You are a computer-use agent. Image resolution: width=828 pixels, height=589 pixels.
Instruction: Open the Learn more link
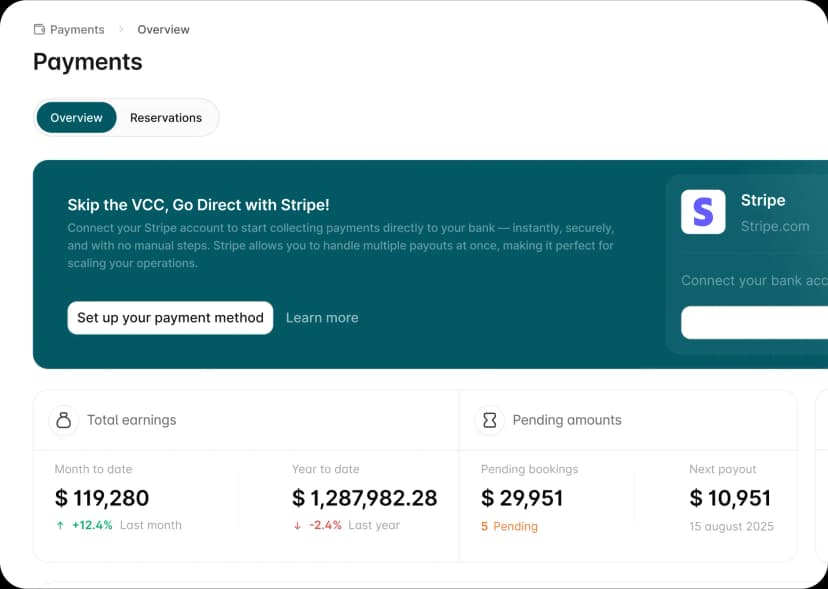(322, 318)
